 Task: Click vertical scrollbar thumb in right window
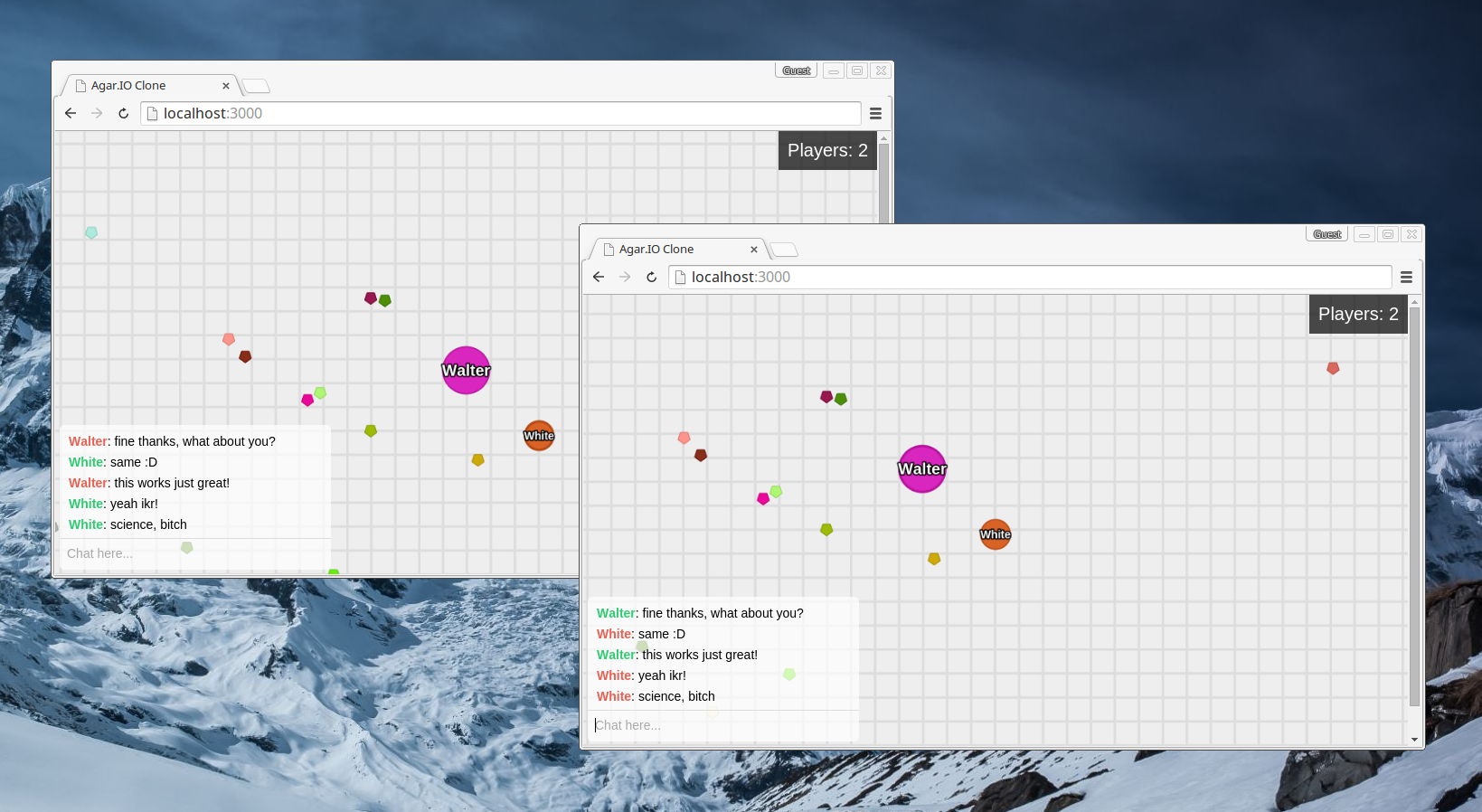1414,506
